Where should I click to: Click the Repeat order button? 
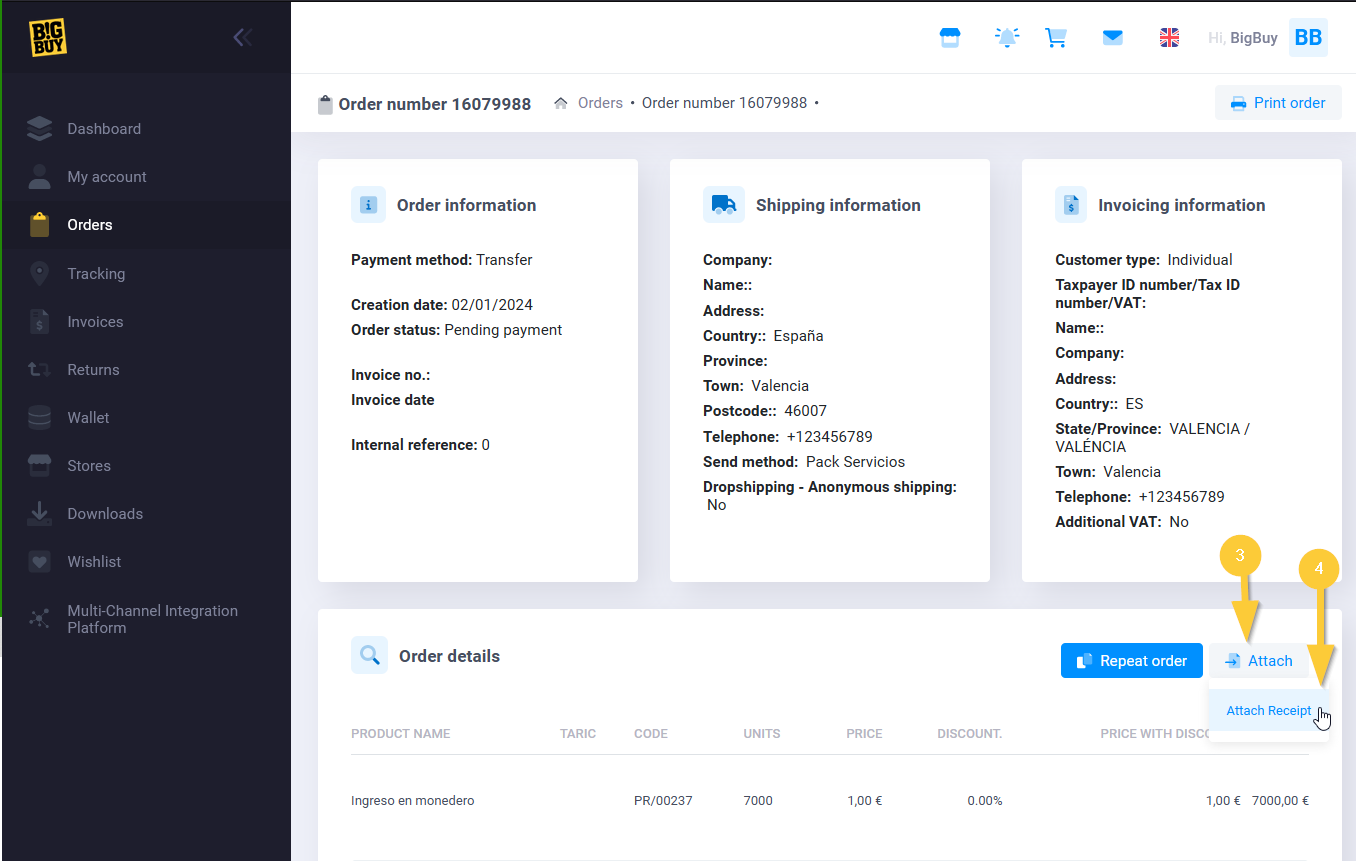click(1131, 661)
